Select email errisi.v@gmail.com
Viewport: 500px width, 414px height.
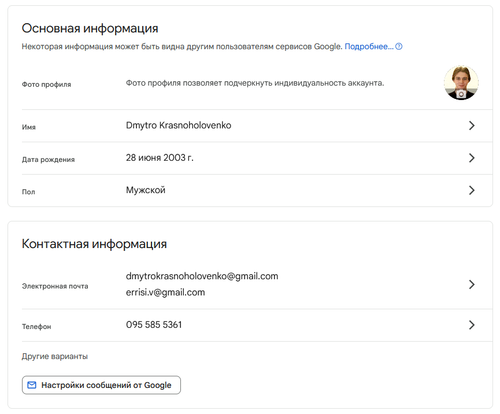point(165,292)
